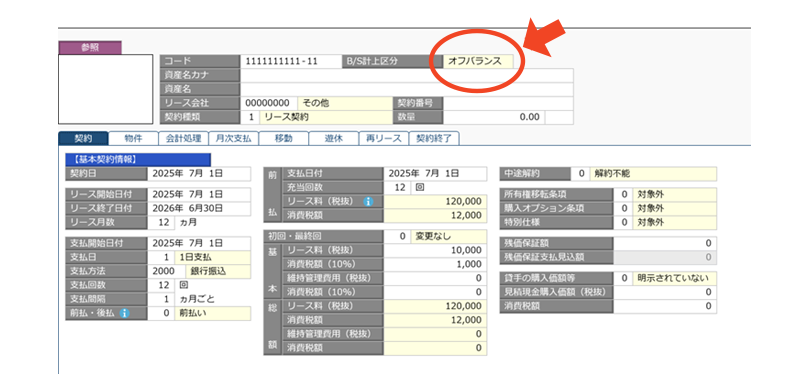
Task: Switch to the 契約 tab
Action: [x=83, y=138]
